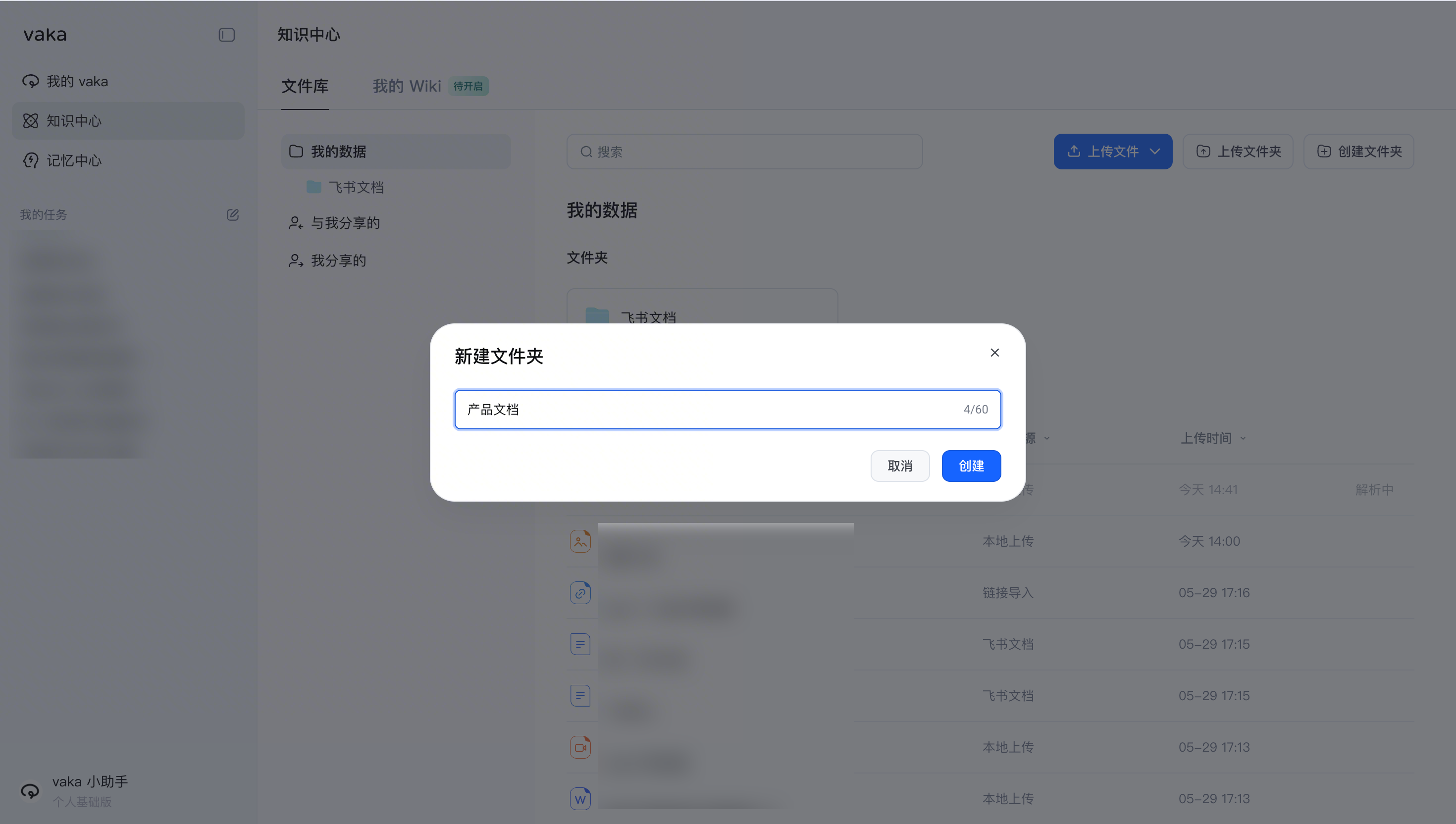Click the 我的 vaka sidebar icon
1456x824 pixels.
(x=31, y=82)
